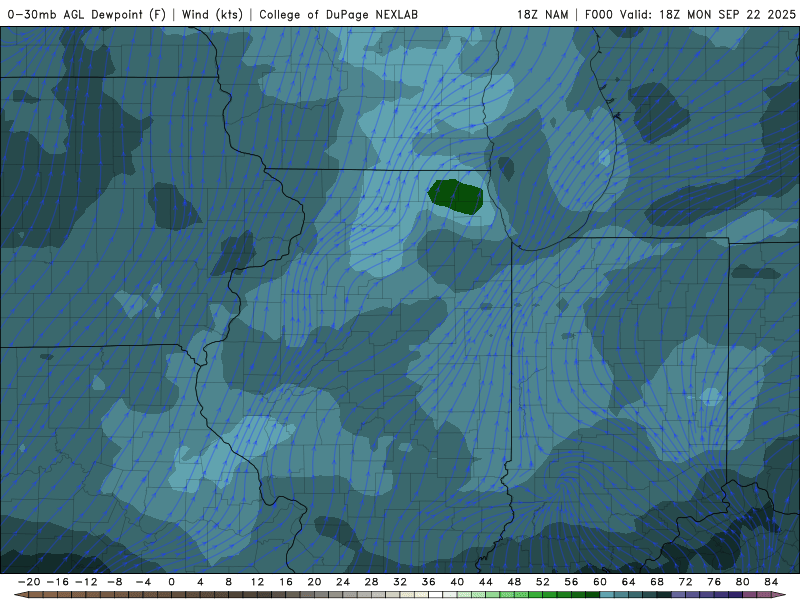Click the 48 value on the color scale
The height and width of the screenshot is (600, 800).
(x=514, y=582)
